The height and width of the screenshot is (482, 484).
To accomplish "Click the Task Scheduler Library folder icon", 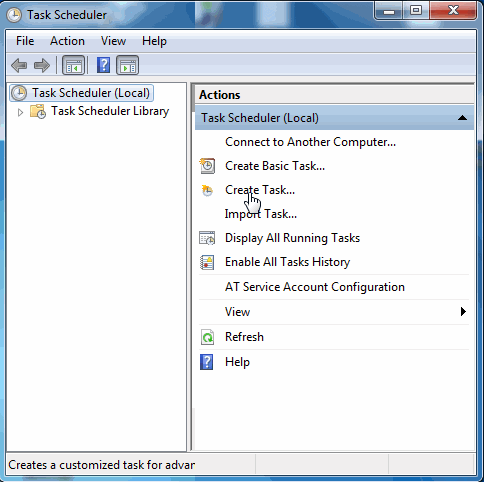I will click(x=38, y=111).
